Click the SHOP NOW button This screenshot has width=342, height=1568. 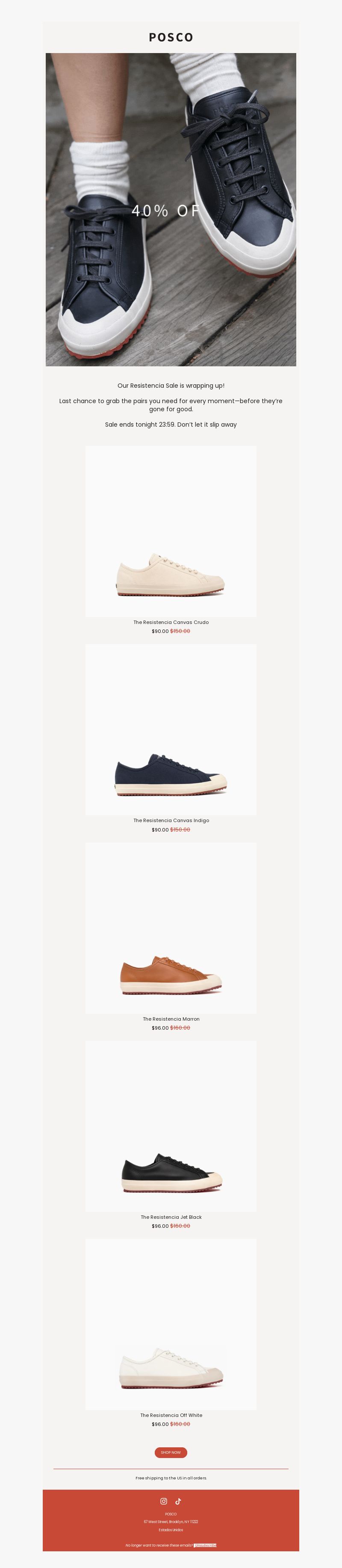[171, 1452]
